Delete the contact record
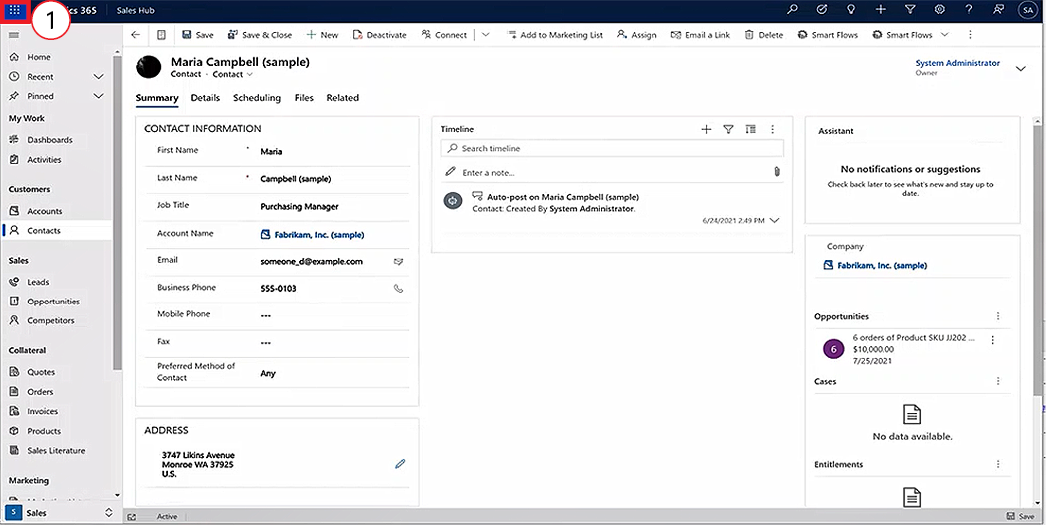This screenshot has width=1050, height=525. coord(763,35)
